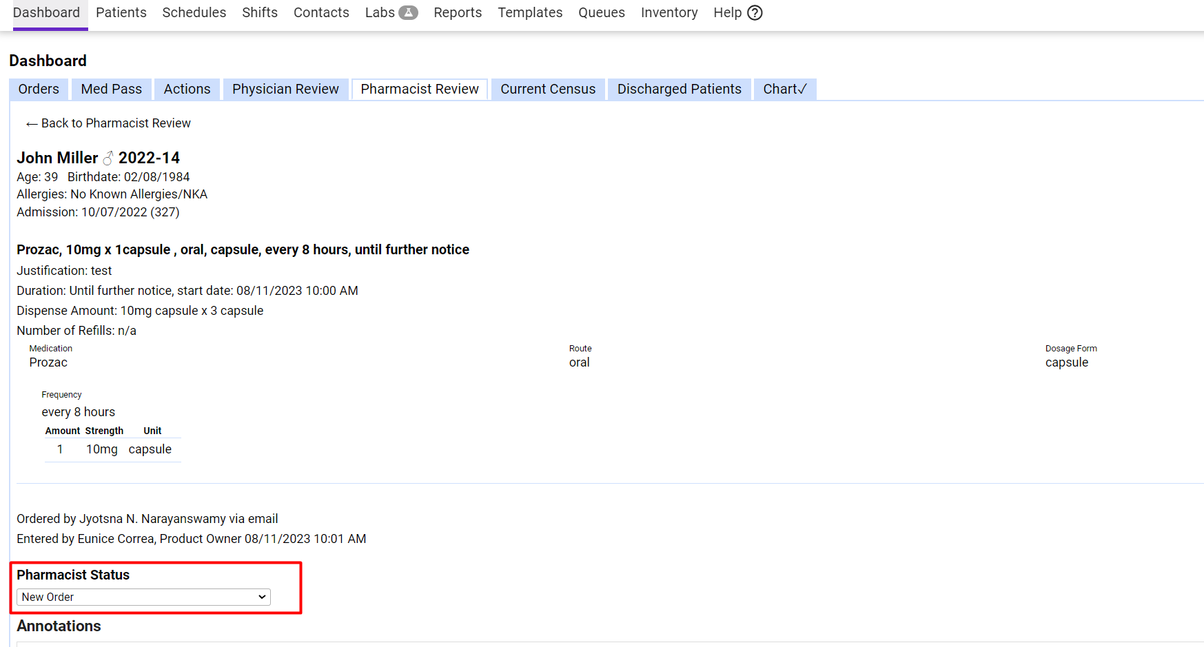Image resolution: width=1204 pixels, height=647 pixels.
Task: Click the Help question mark icon
Action: pos(755,13)
